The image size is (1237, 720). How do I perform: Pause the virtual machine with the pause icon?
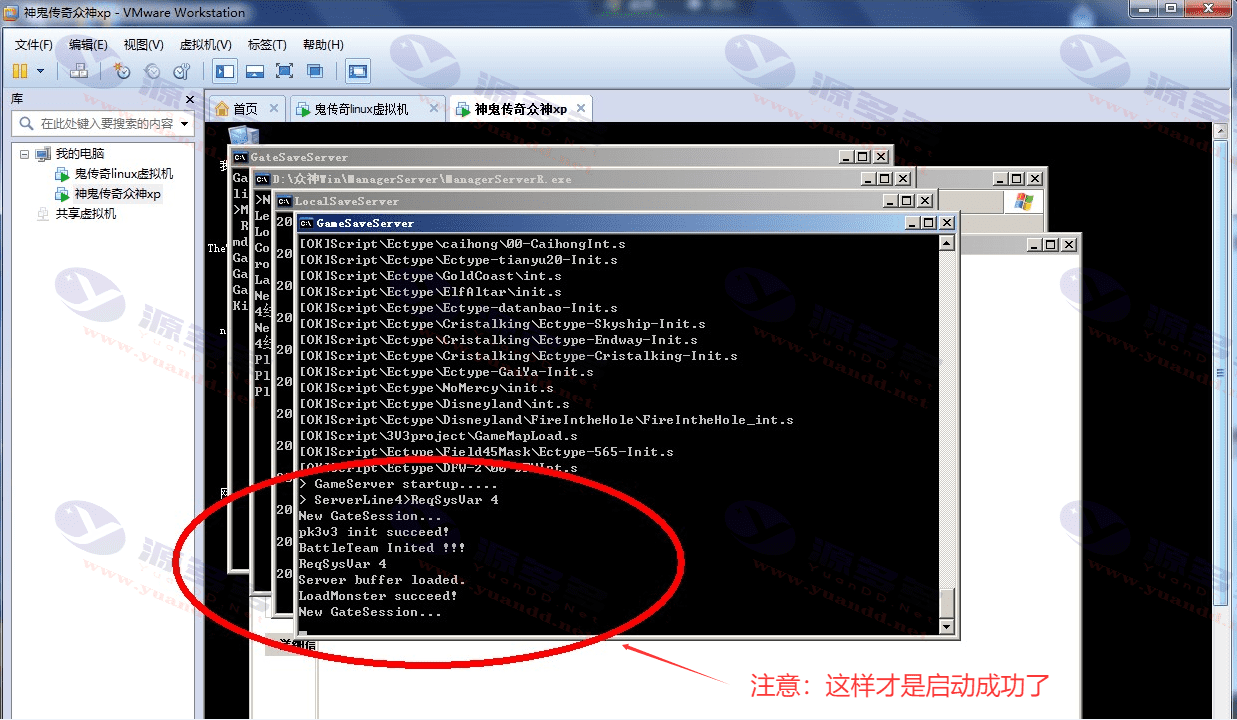[x=20, y=71]
